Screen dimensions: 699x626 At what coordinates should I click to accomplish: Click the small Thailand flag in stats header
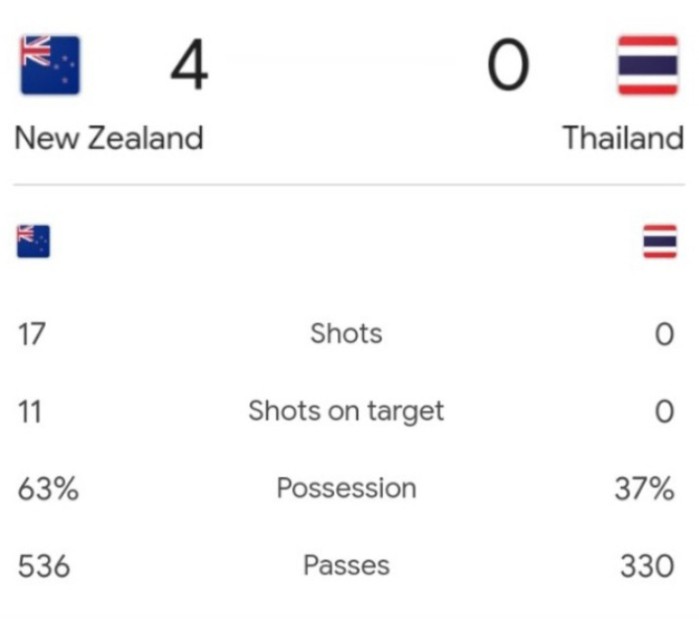(660, 242)
